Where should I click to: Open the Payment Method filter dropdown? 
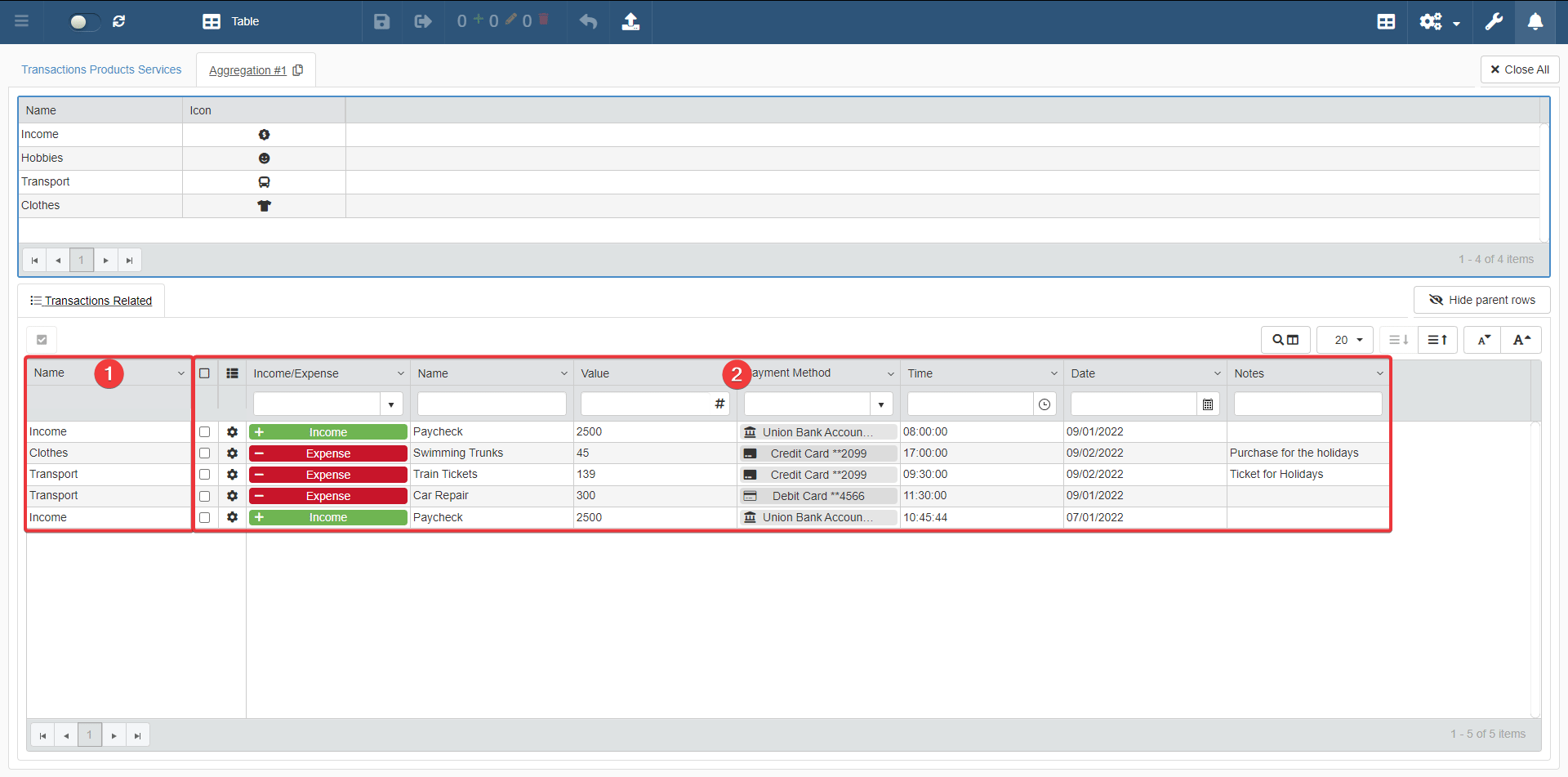tap(881, 404)
